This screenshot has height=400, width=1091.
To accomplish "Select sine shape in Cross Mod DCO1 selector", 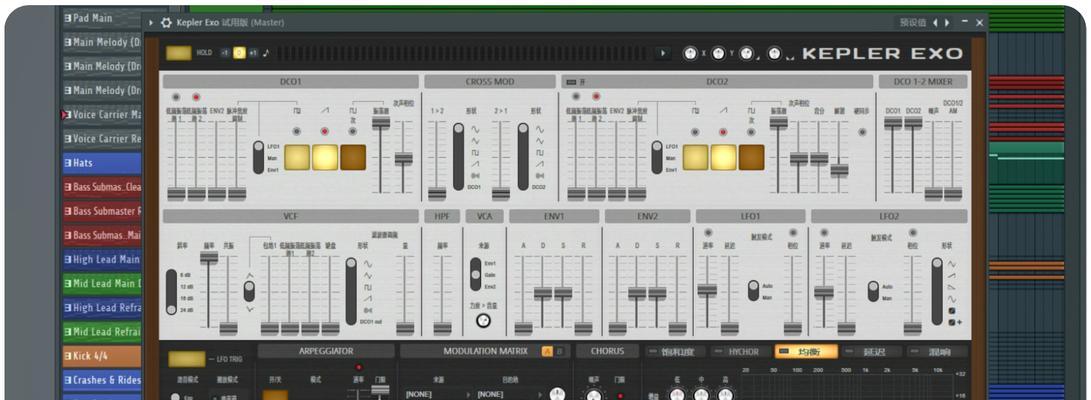I will pos(476,129).
